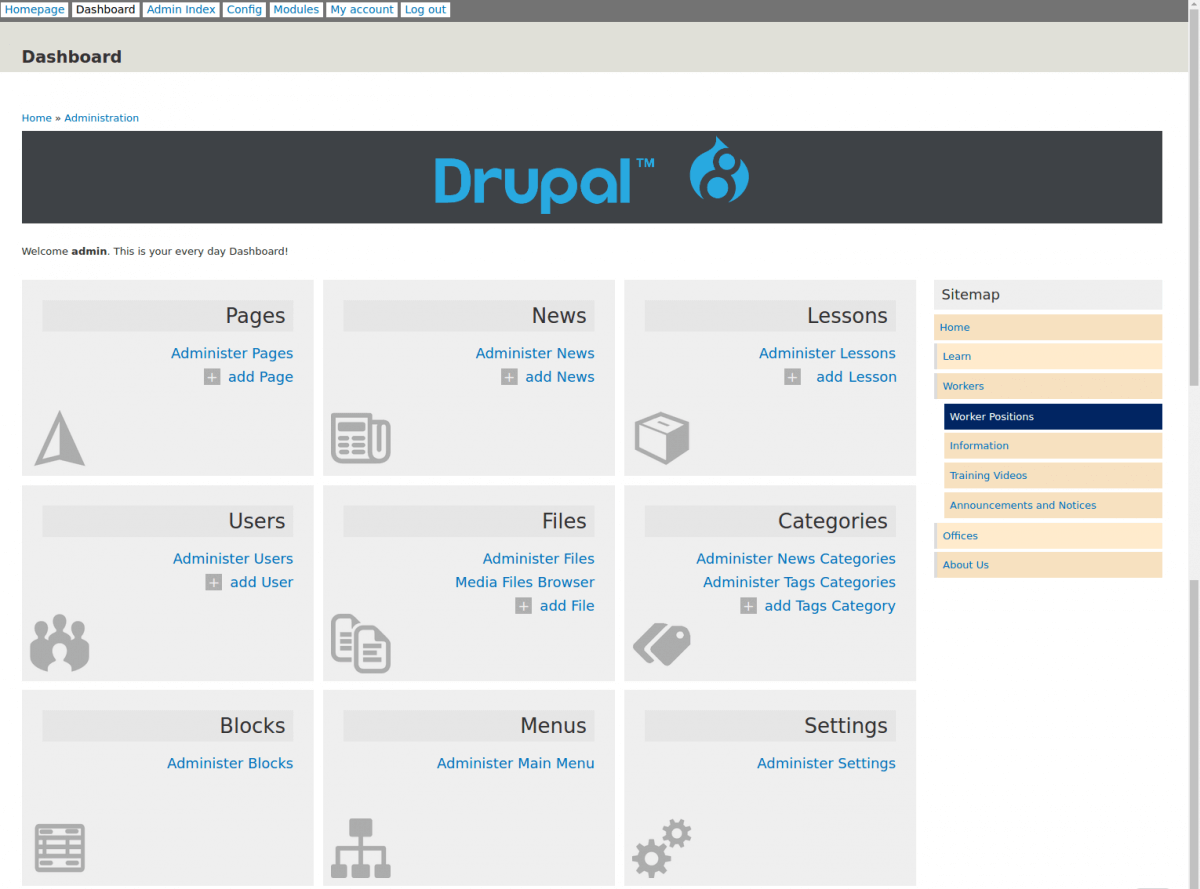Click the Log out tab
Screen dimensions: 1200x889
pos(425,9)
